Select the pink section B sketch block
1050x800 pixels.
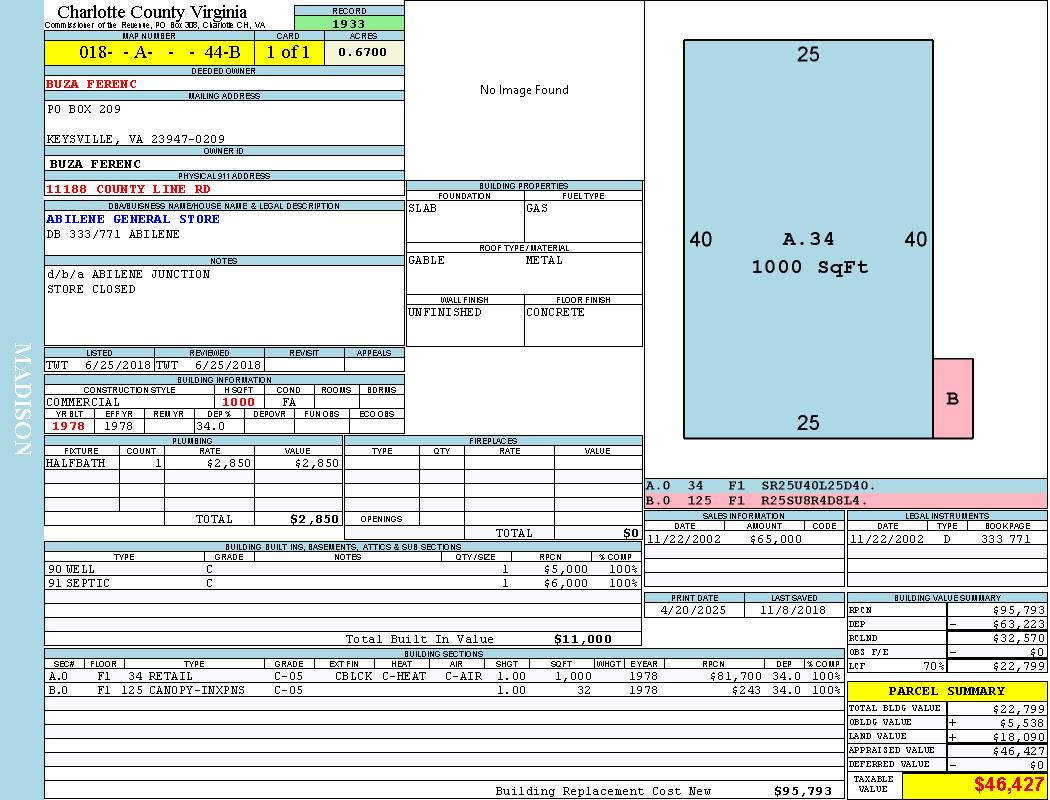(x=952, y=398)
